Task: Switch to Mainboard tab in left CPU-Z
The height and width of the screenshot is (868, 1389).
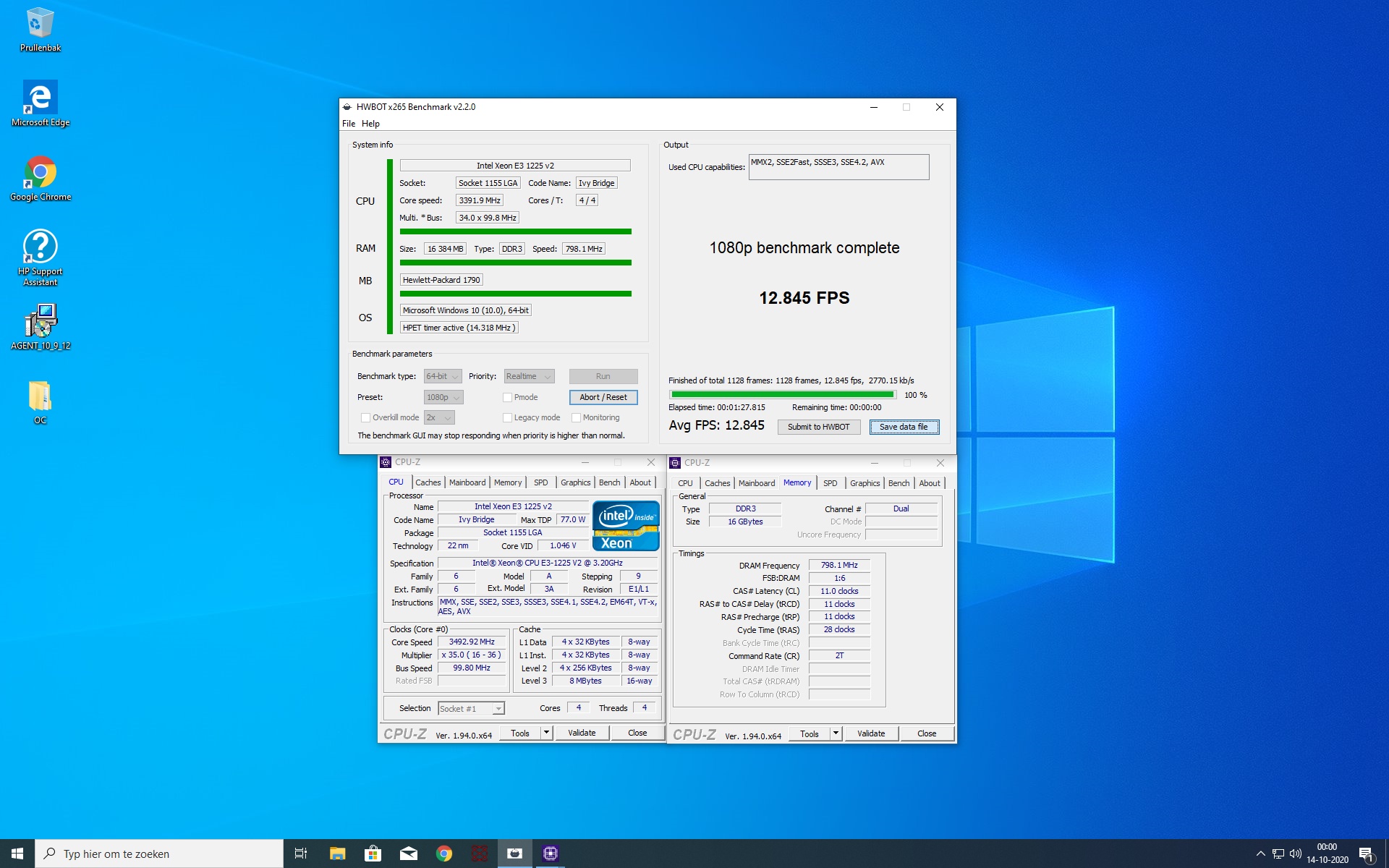Action: click(467, 482)
